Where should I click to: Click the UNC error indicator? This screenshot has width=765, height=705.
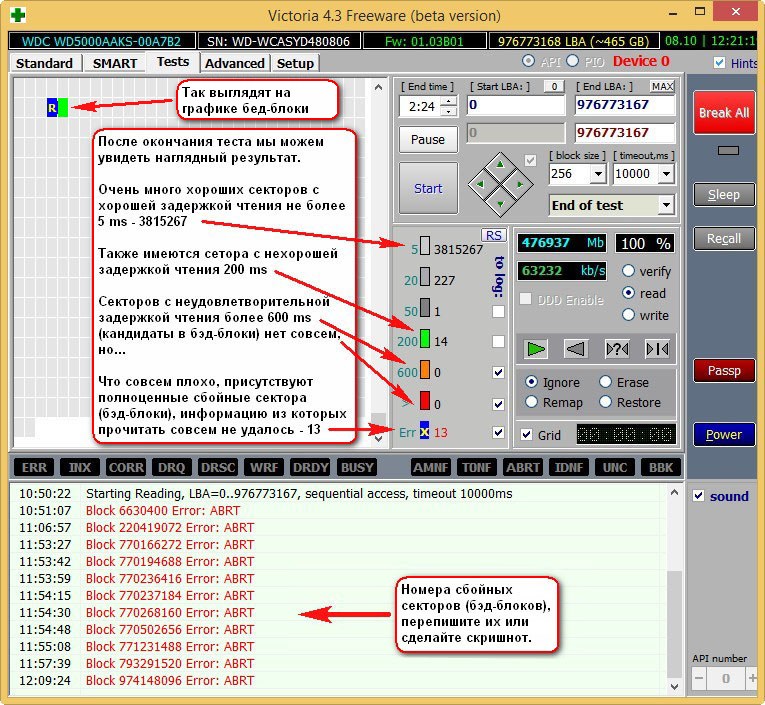pyautogui.click(x=615, y=467)
